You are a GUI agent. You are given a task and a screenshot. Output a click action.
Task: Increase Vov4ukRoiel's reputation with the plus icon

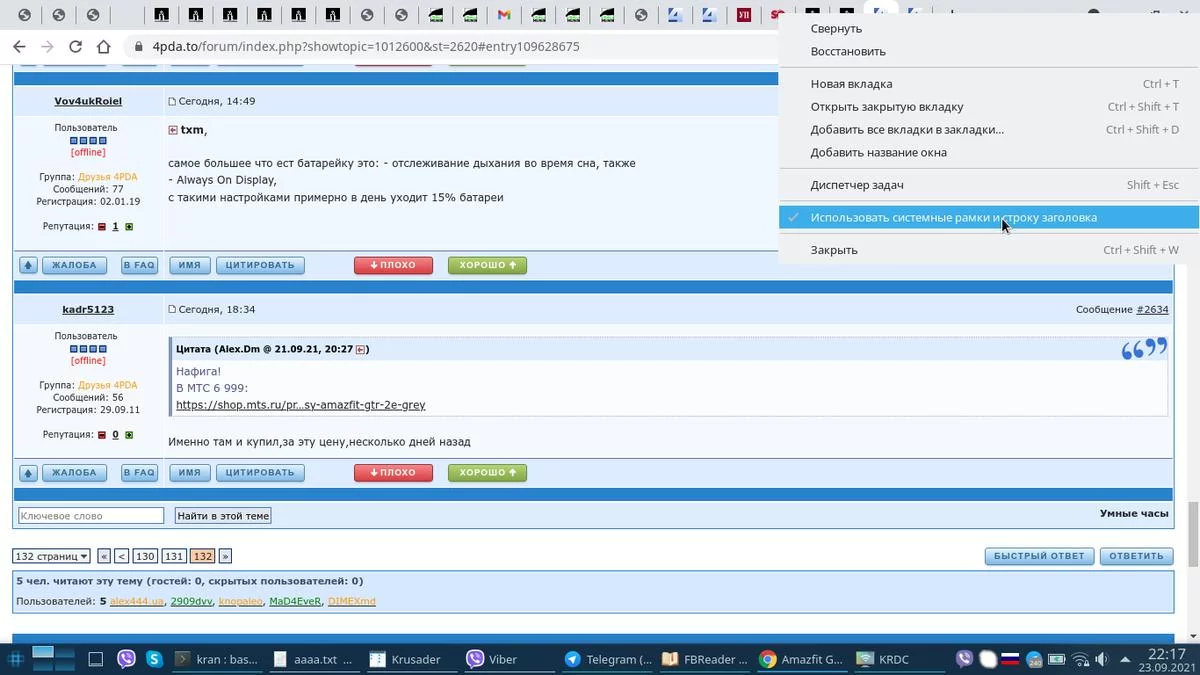tap(129, 227)
